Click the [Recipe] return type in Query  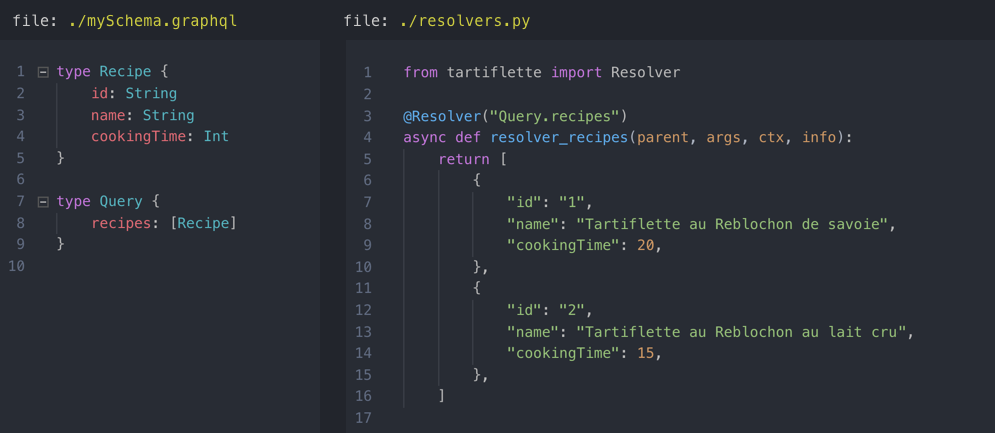point(204,223)
